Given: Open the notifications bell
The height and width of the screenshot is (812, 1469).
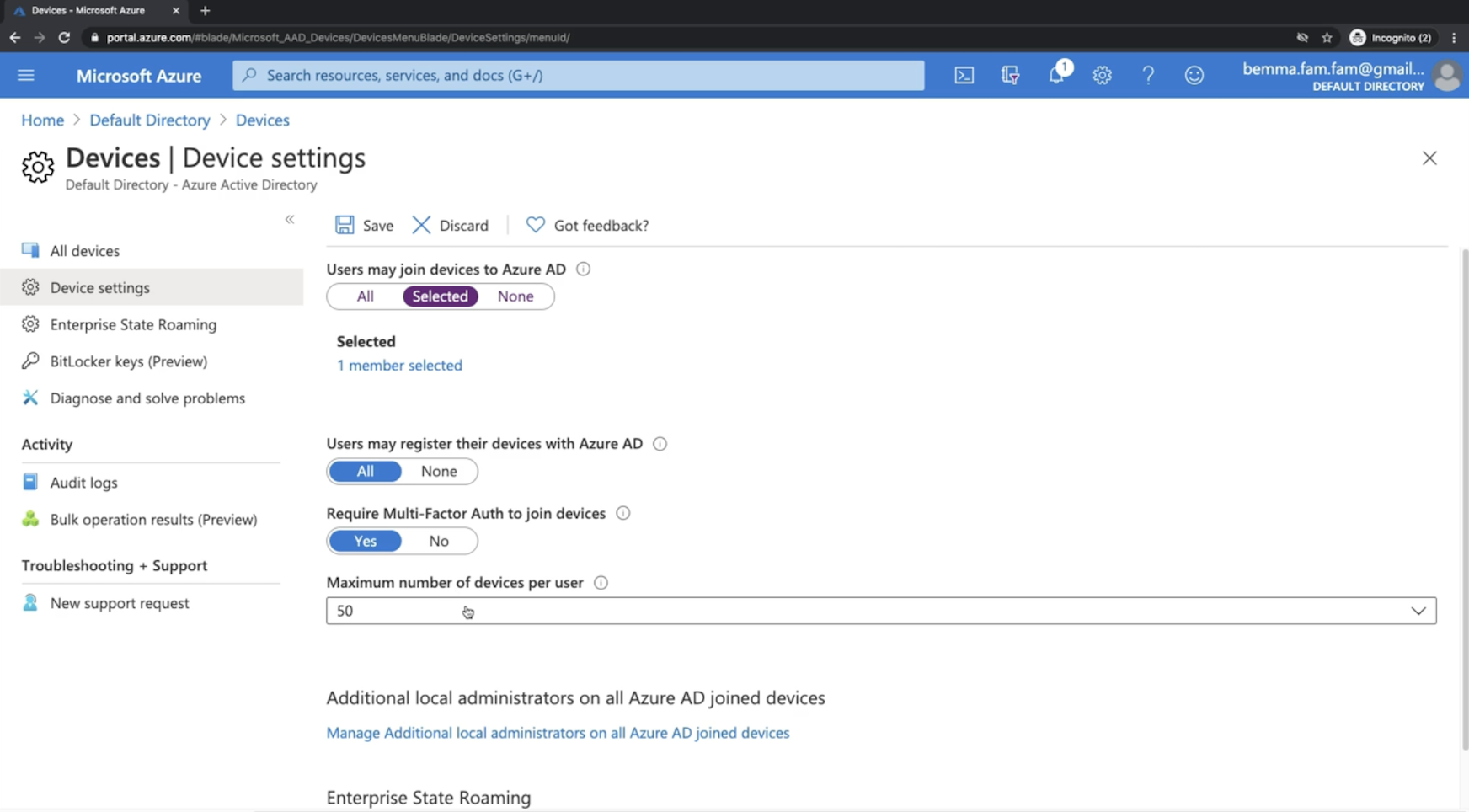Looking at the screenshot, I should [x=1056, y=76].
